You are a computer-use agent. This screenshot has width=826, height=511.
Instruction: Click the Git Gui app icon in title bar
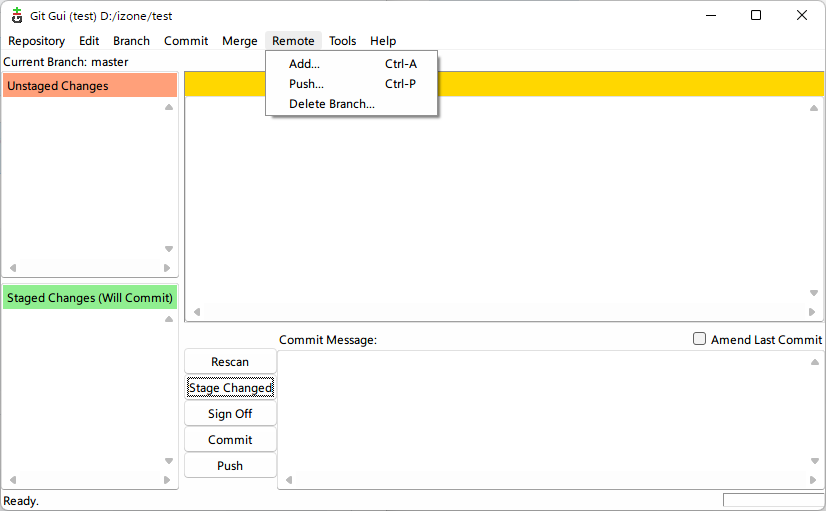pyautogui.click(x=16, y=15)
